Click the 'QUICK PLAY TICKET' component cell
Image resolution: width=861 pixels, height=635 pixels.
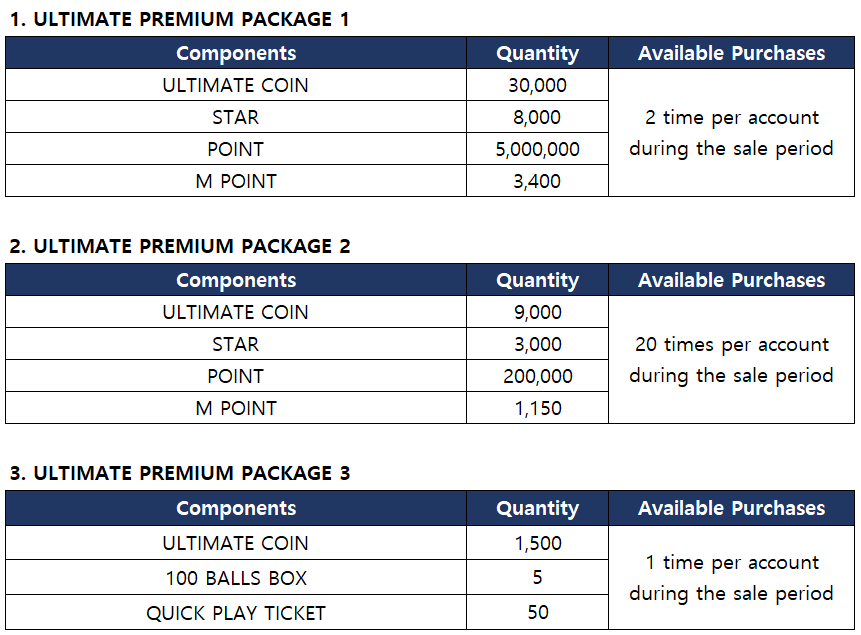pyautogui.click(x=236, y=613)
